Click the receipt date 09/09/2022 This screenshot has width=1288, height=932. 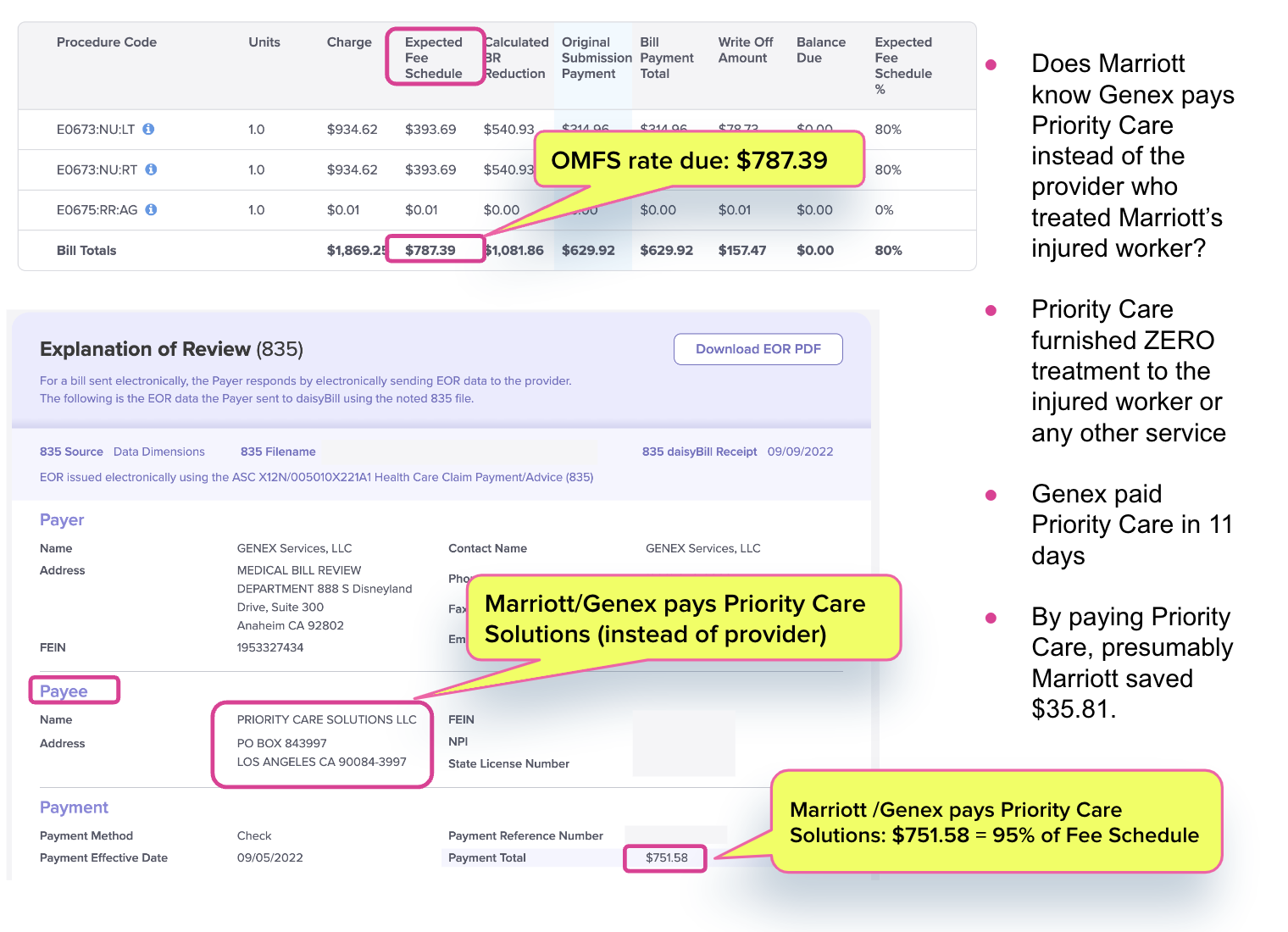tap(801, 452)
